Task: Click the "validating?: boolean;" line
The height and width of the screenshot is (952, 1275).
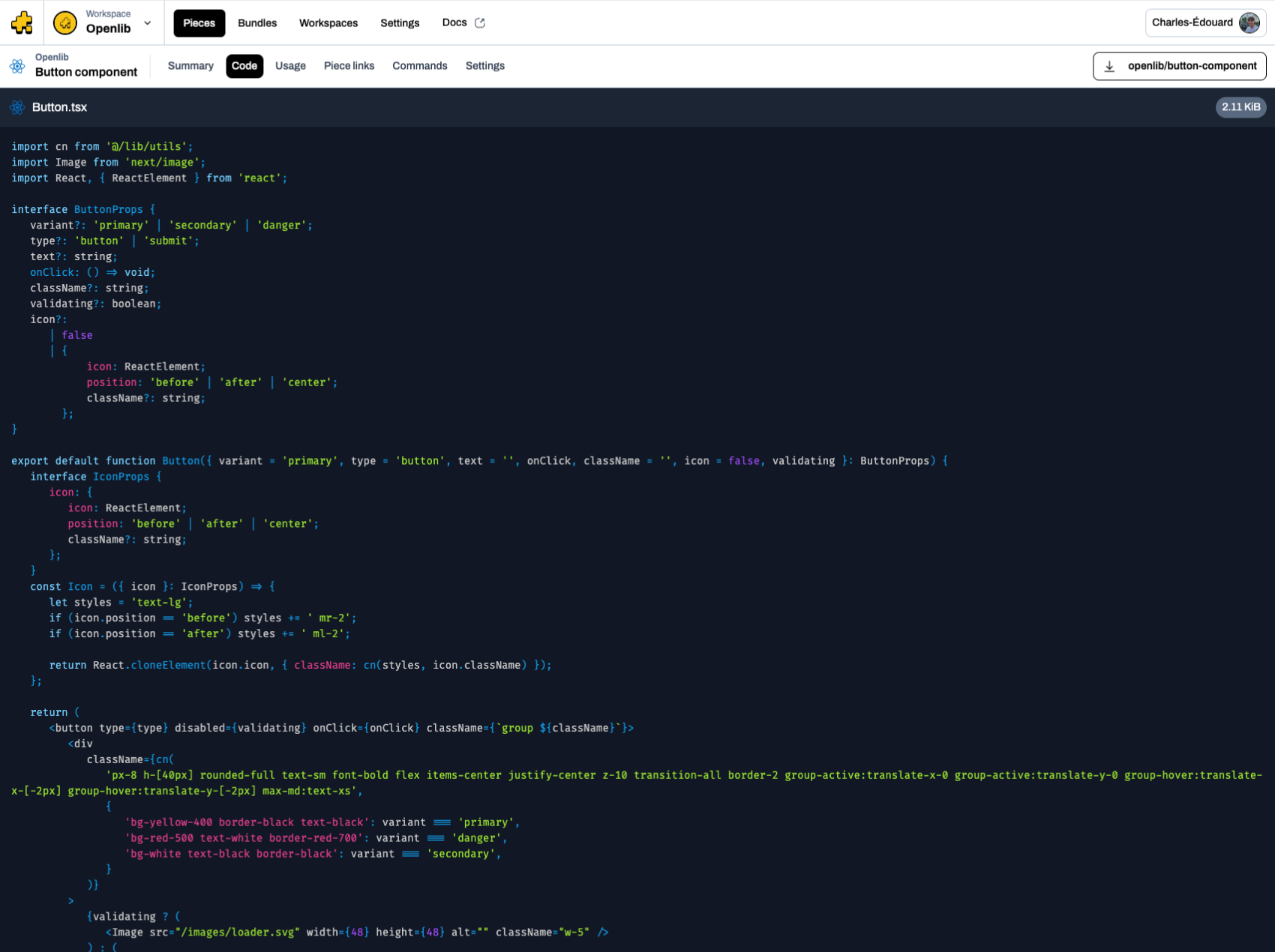Action: [96, 304]
